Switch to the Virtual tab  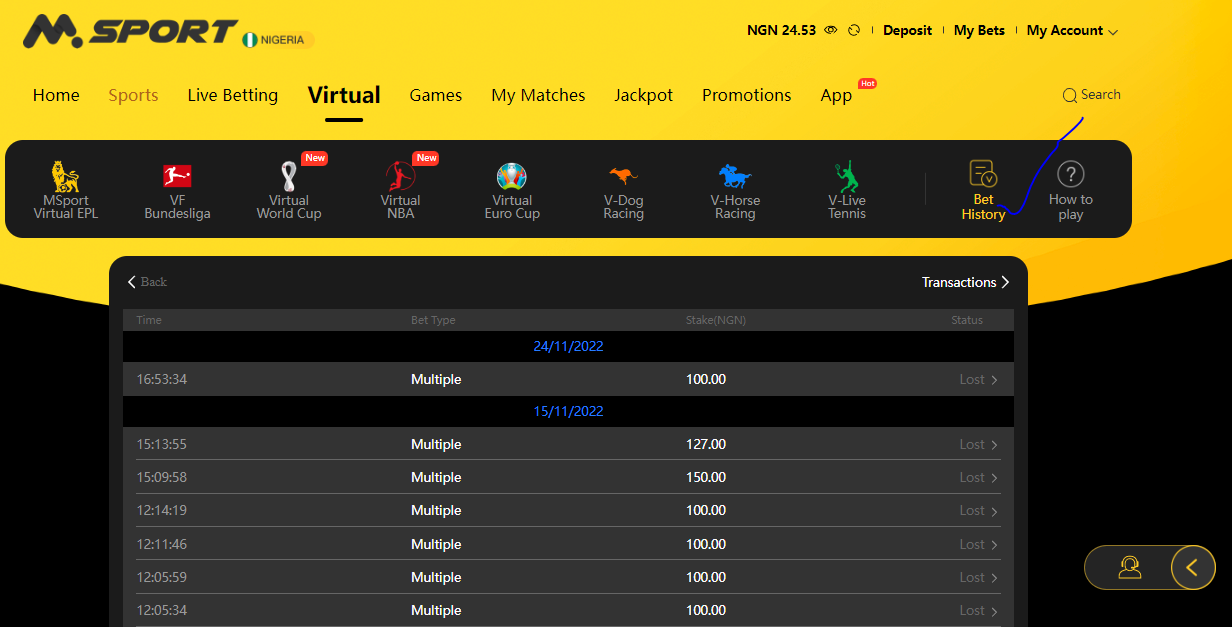(x=344, y=95)
